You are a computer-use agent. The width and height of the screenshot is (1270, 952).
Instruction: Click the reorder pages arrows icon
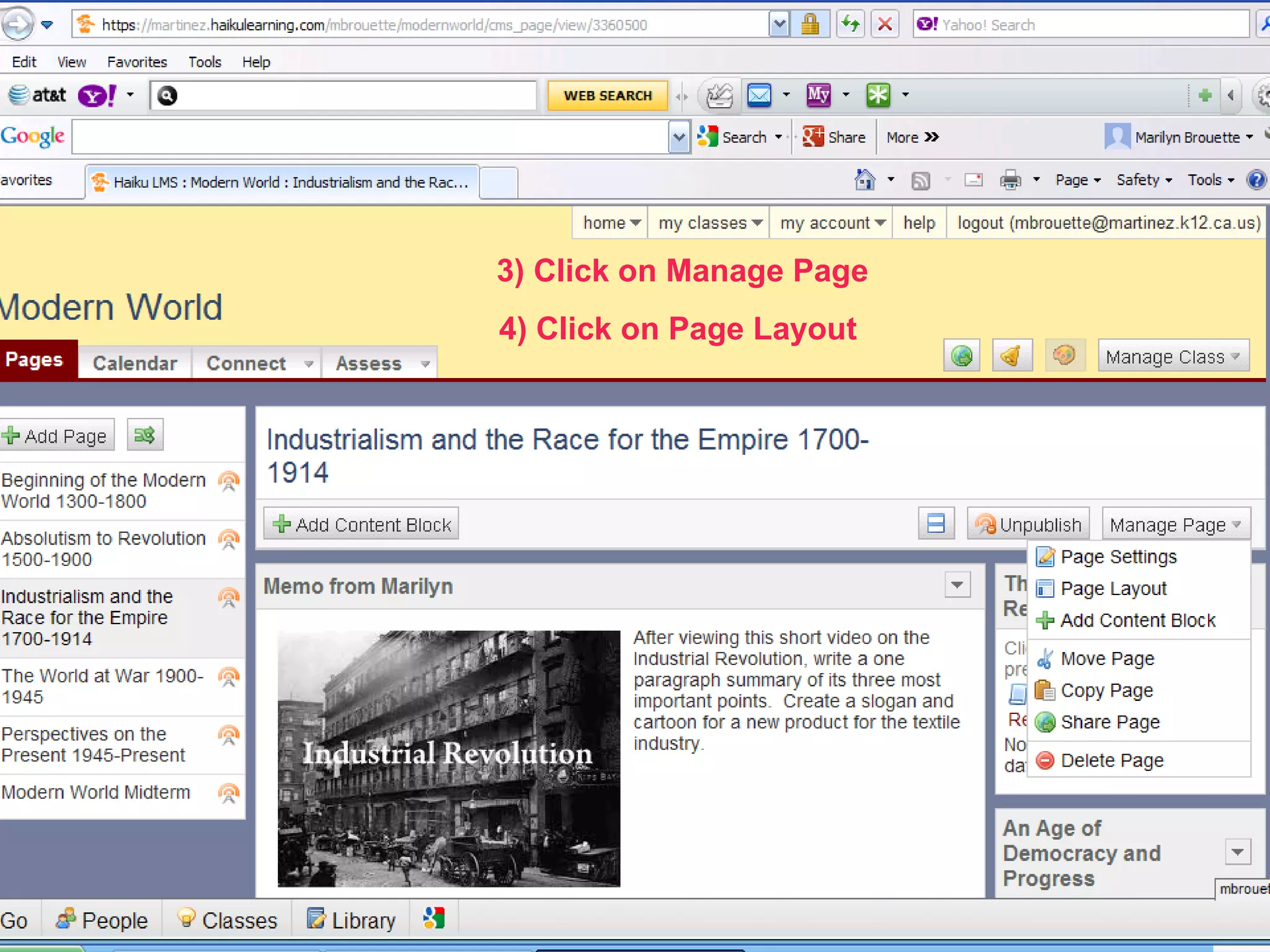(x=145, y=435)
